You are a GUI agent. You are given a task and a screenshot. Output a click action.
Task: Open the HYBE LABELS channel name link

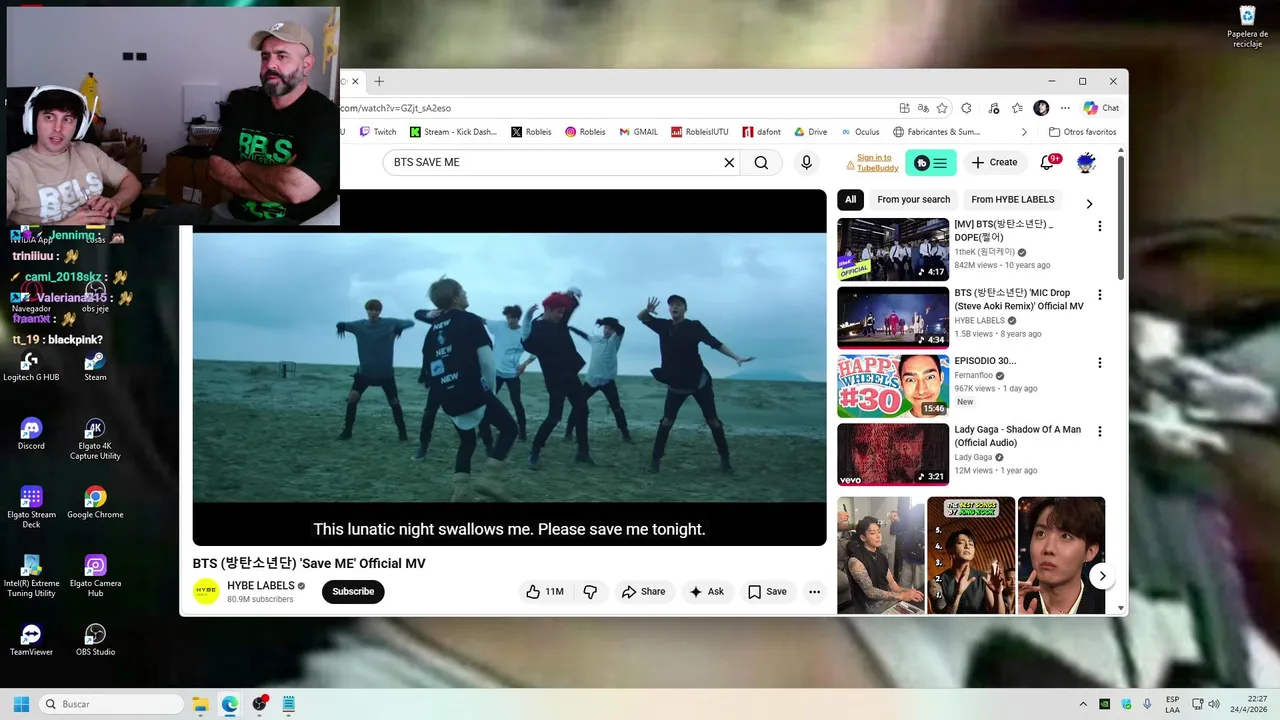(x=261, y=586)
